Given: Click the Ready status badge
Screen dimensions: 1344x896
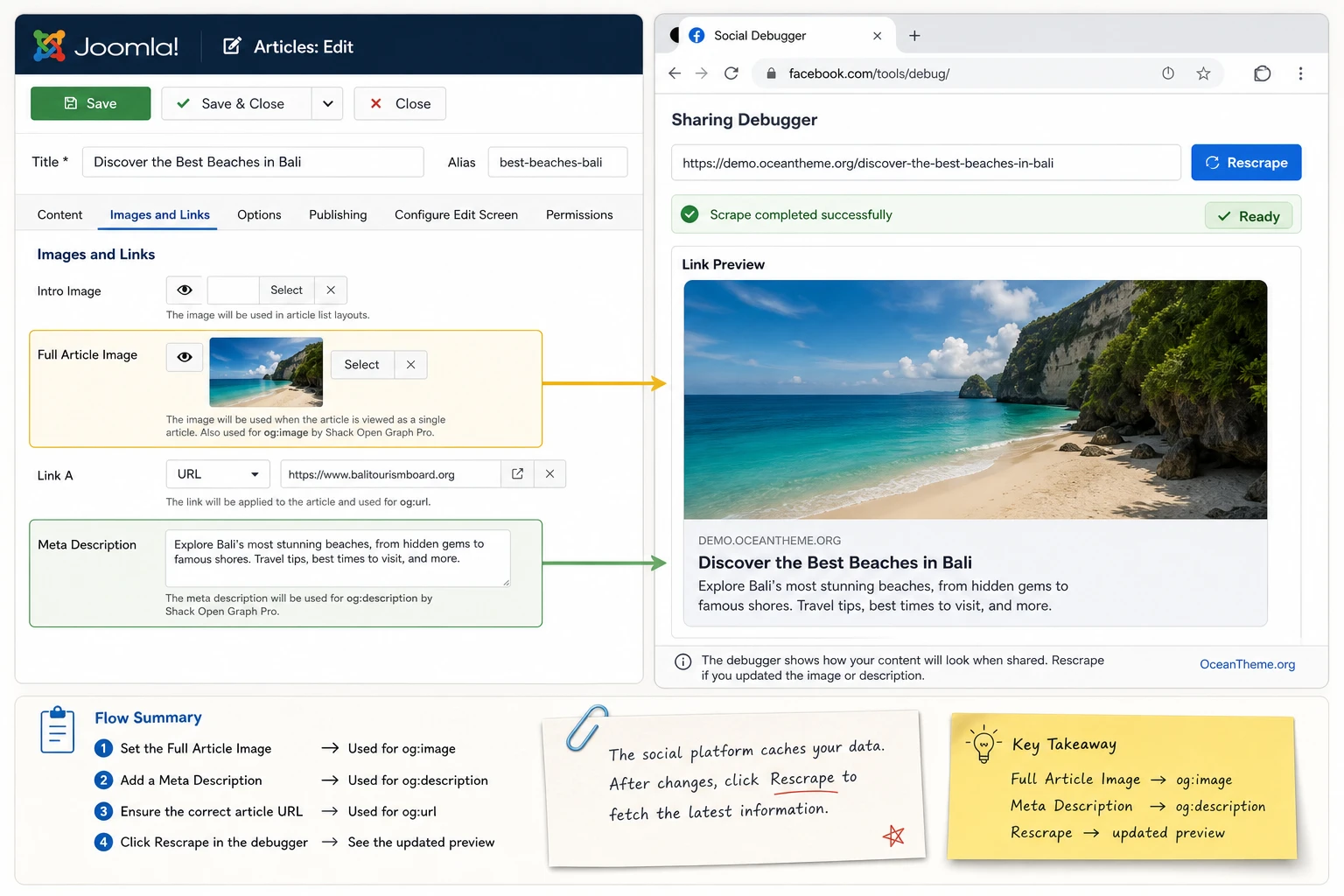Looking at the screenshot, I should click(x=1248, y=216).
